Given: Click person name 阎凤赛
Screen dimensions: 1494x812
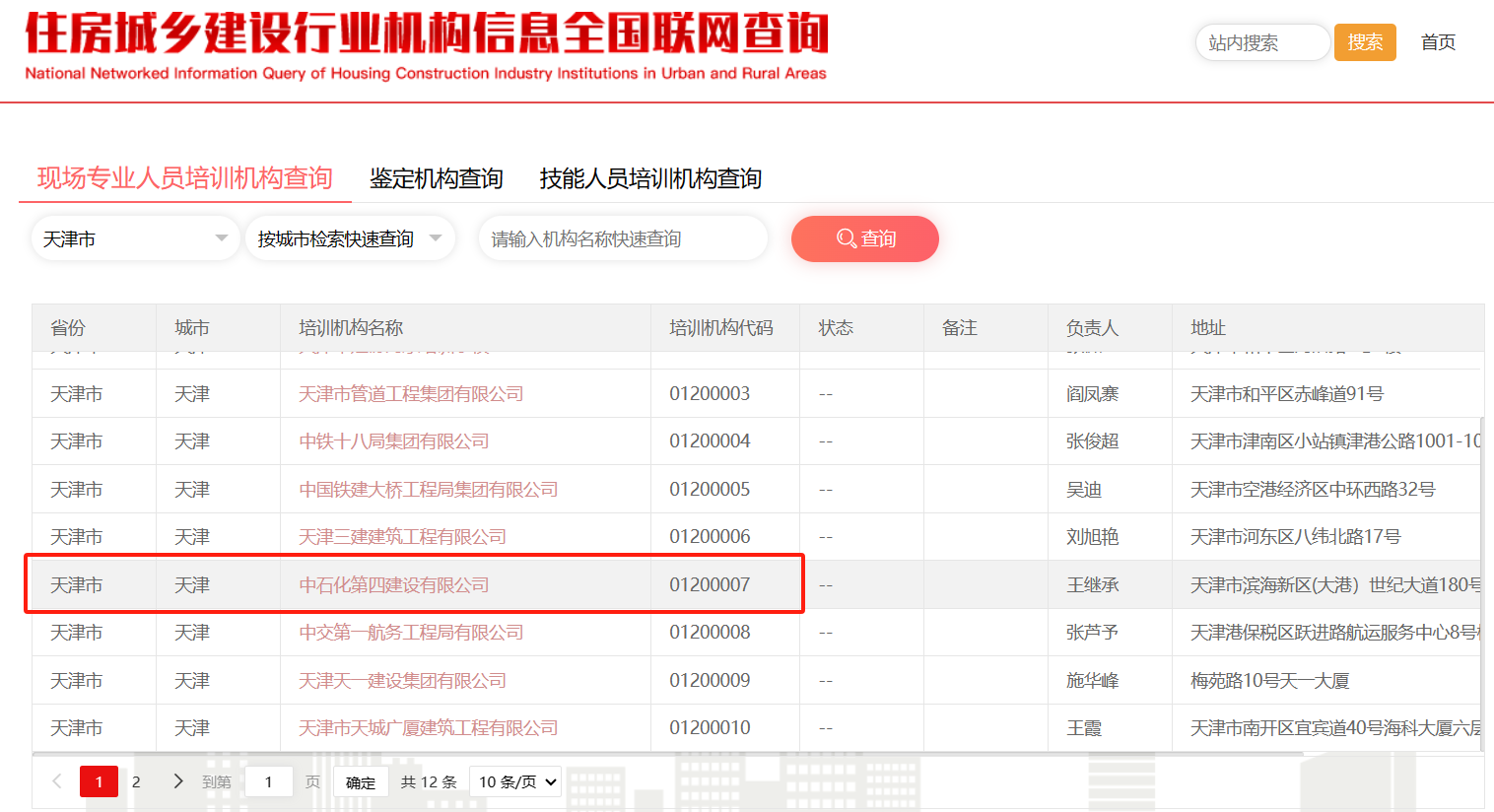Looking at the screenshot, I should pyautogui.click(x=1093, y=394).
